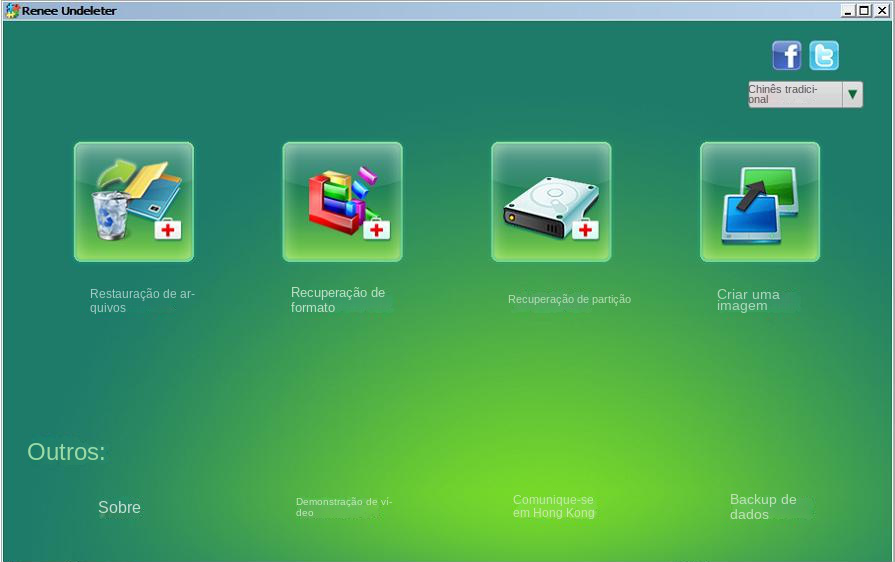The height and width of the screenshot is (562, 895).
Task: Click the Restauração de arquivos text label
Action: (x=141, y=301)
